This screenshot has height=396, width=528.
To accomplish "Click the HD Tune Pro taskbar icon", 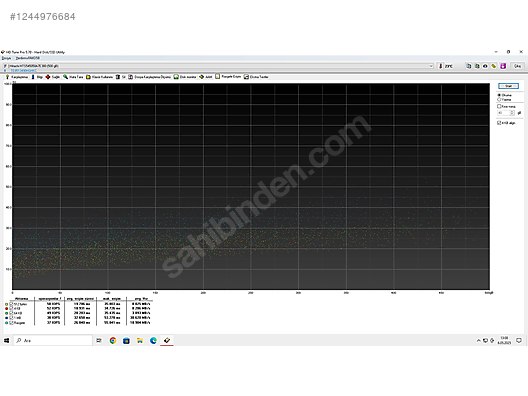I will point(167,340).
